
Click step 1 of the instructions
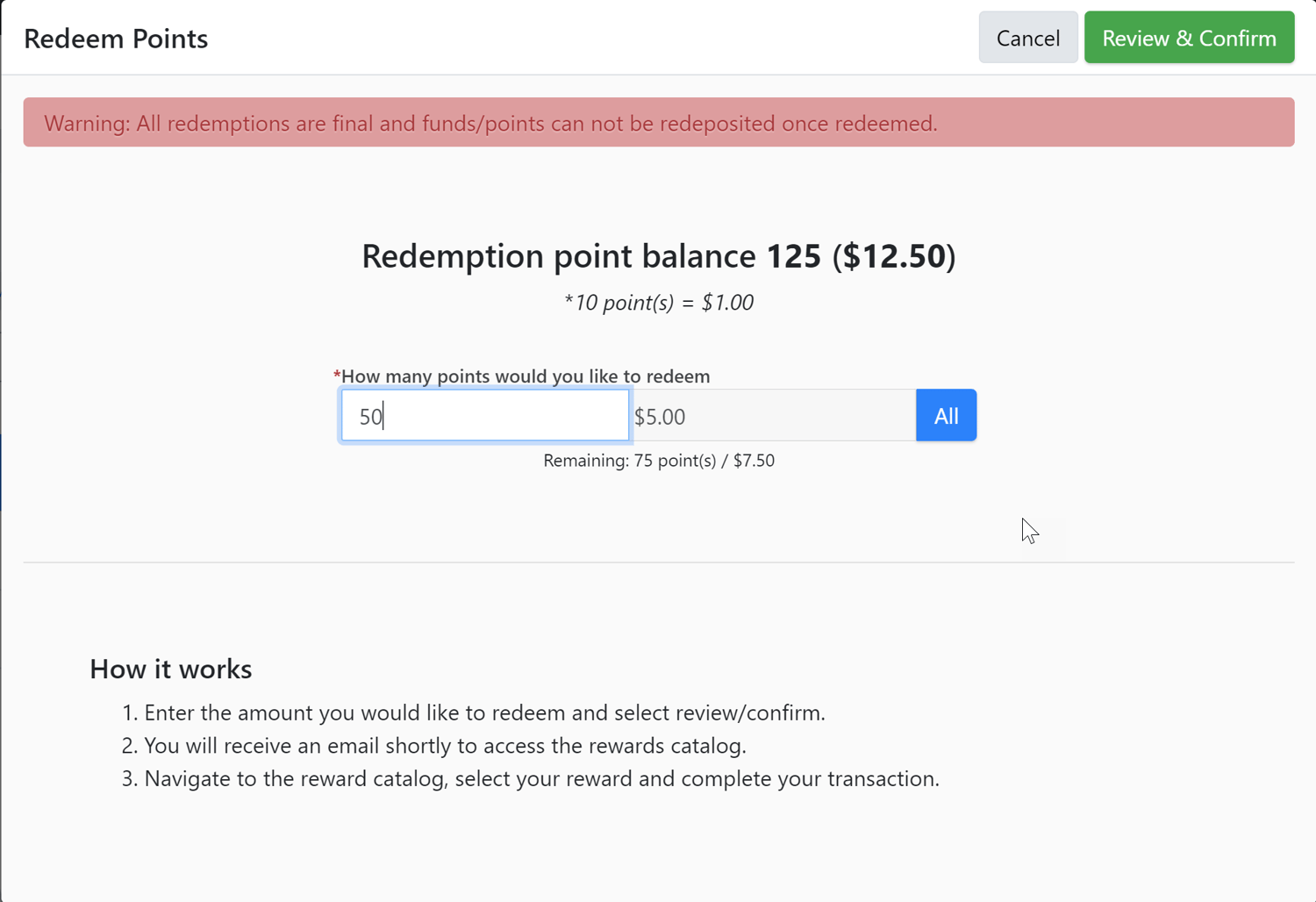click(485, 712)
